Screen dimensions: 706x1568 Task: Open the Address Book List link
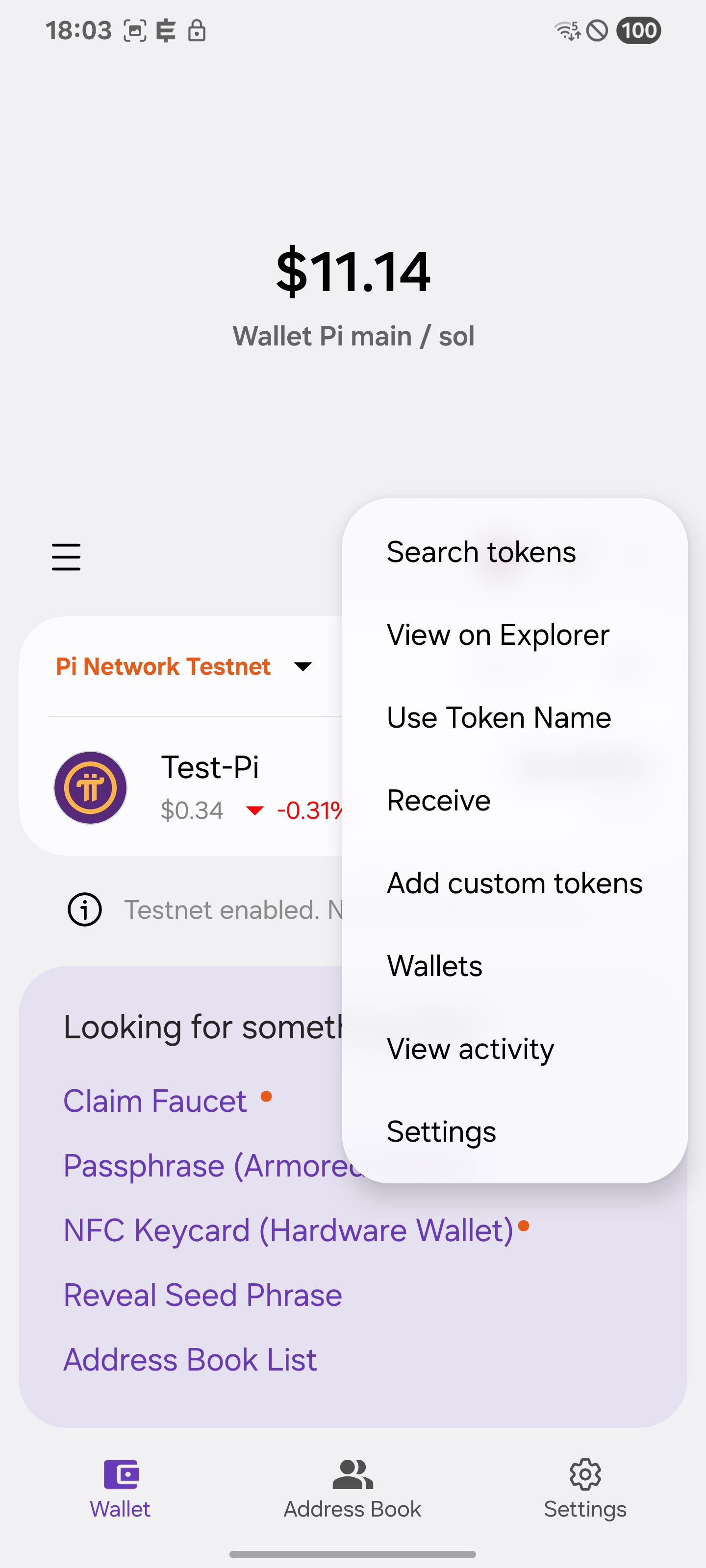tap(190, 1360)
